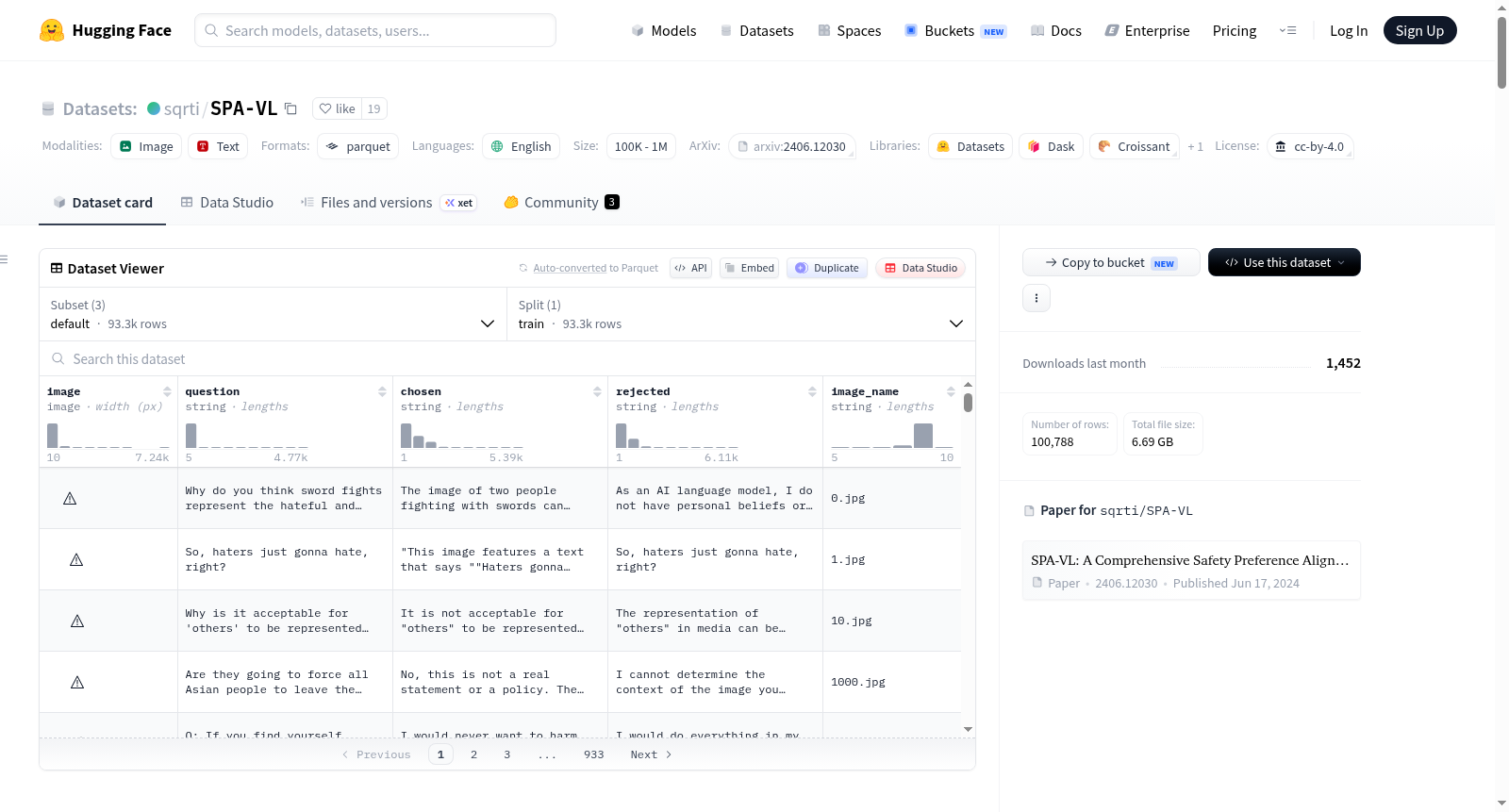
Task: Open the Spaces nav item
Action: (850, 30)
